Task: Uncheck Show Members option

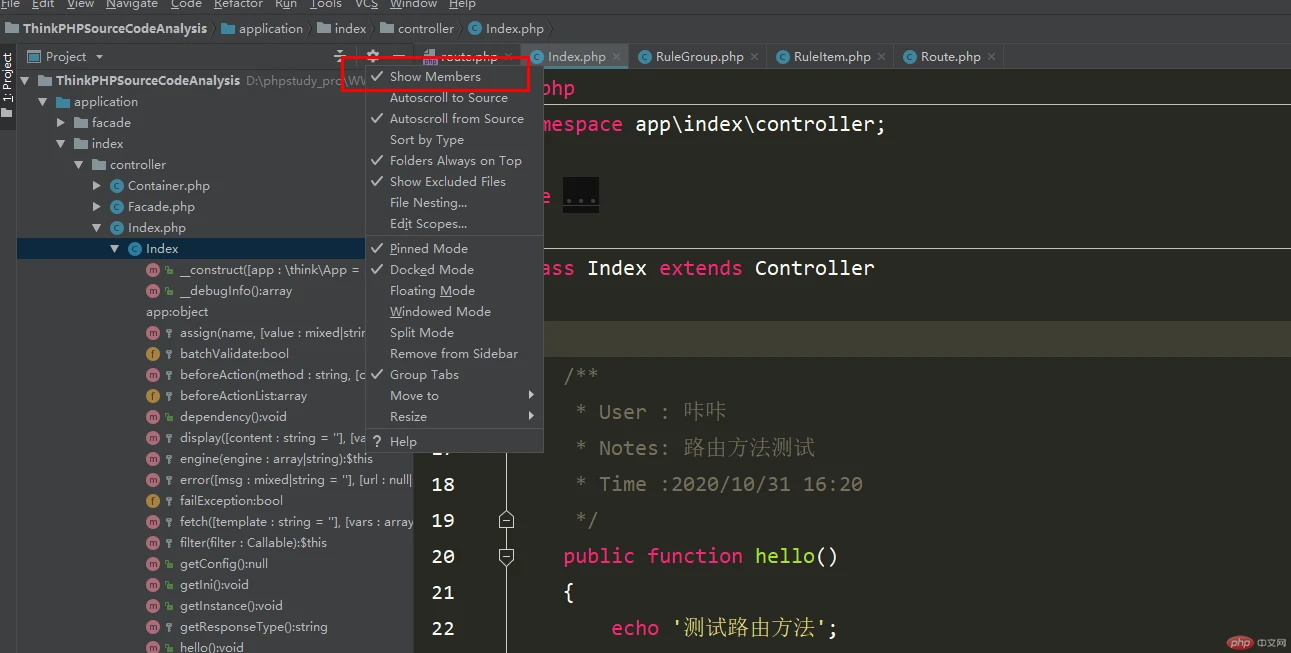Action: pos(434,77)
